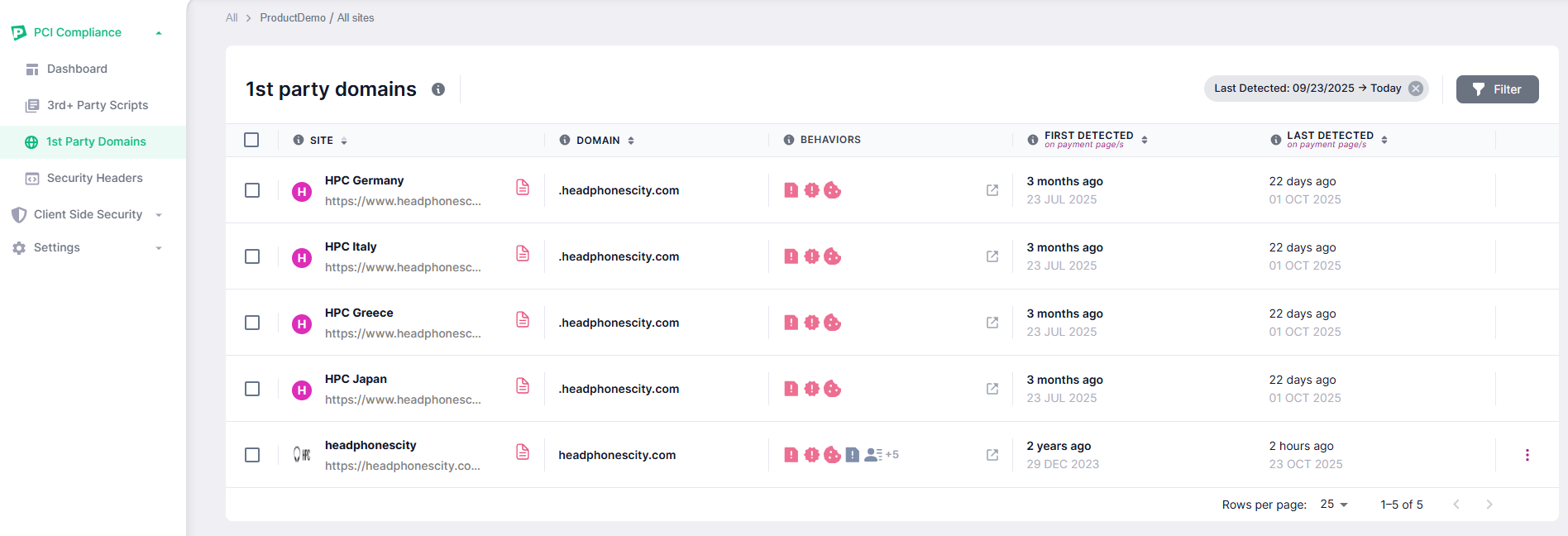Click the cookie behavior icon in HPC Greece row
The image size is (1568, 536).
833,323
